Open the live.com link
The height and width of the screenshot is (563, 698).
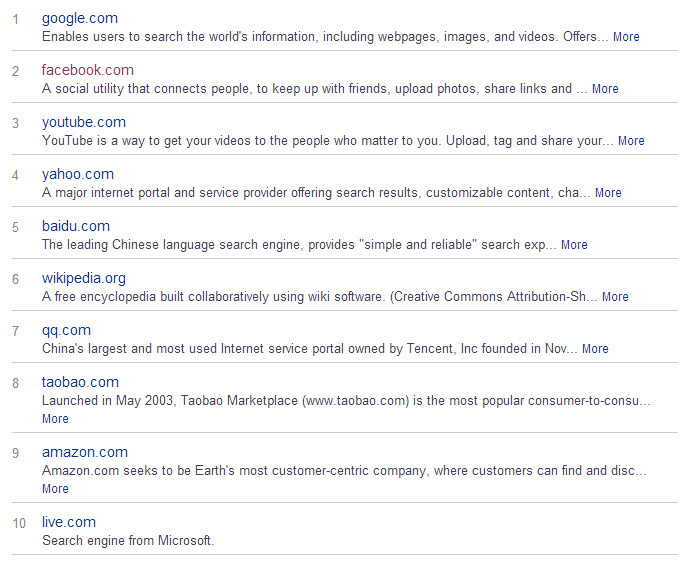[x=69, y=522]
